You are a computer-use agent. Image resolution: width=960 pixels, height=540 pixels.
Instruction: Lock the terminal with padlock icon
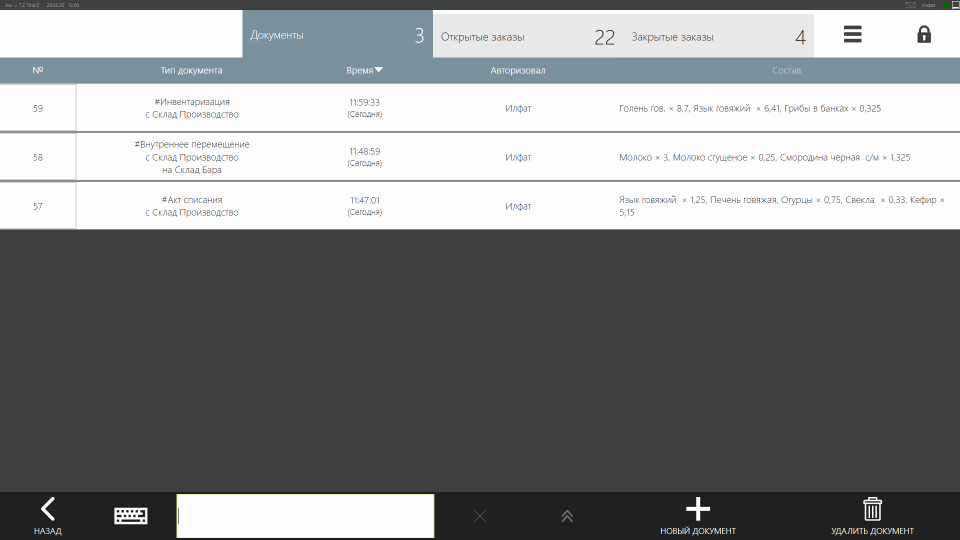pos(924,34)
